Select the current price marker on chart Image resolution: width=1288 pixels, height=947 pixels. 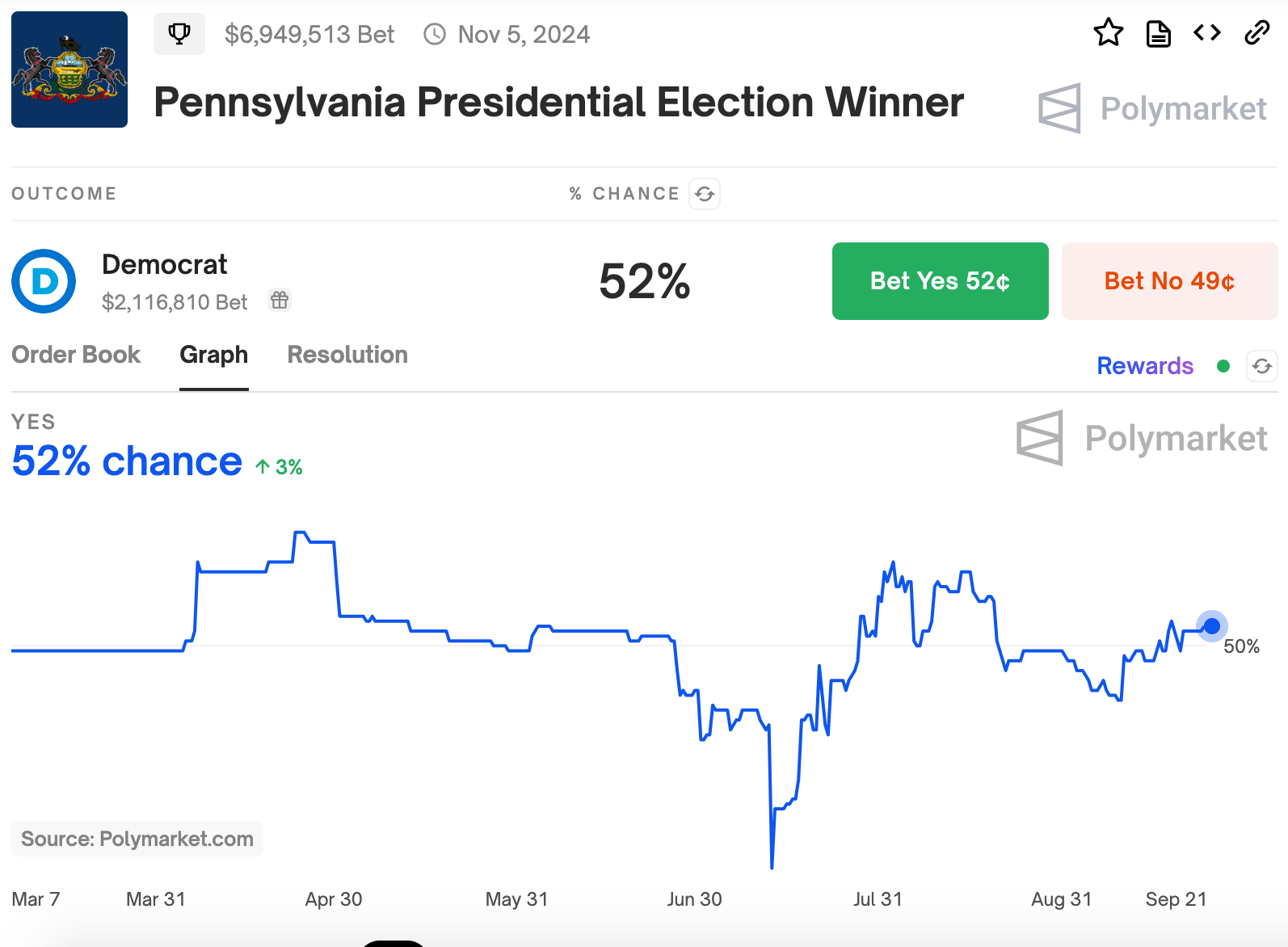pos(1212,625)
